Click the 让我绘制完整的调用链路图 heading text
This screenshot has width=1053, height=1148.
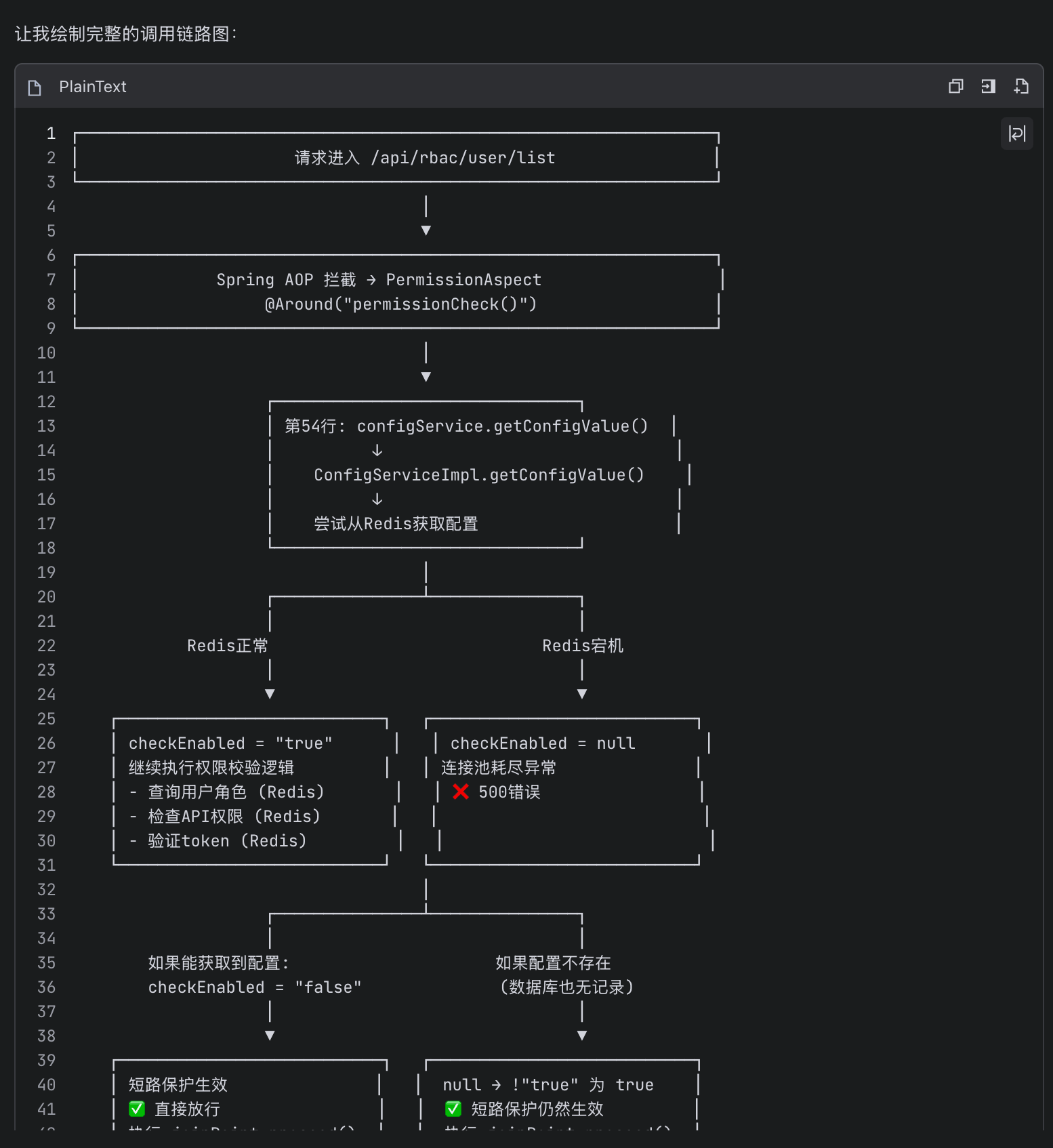click(125, 34)
